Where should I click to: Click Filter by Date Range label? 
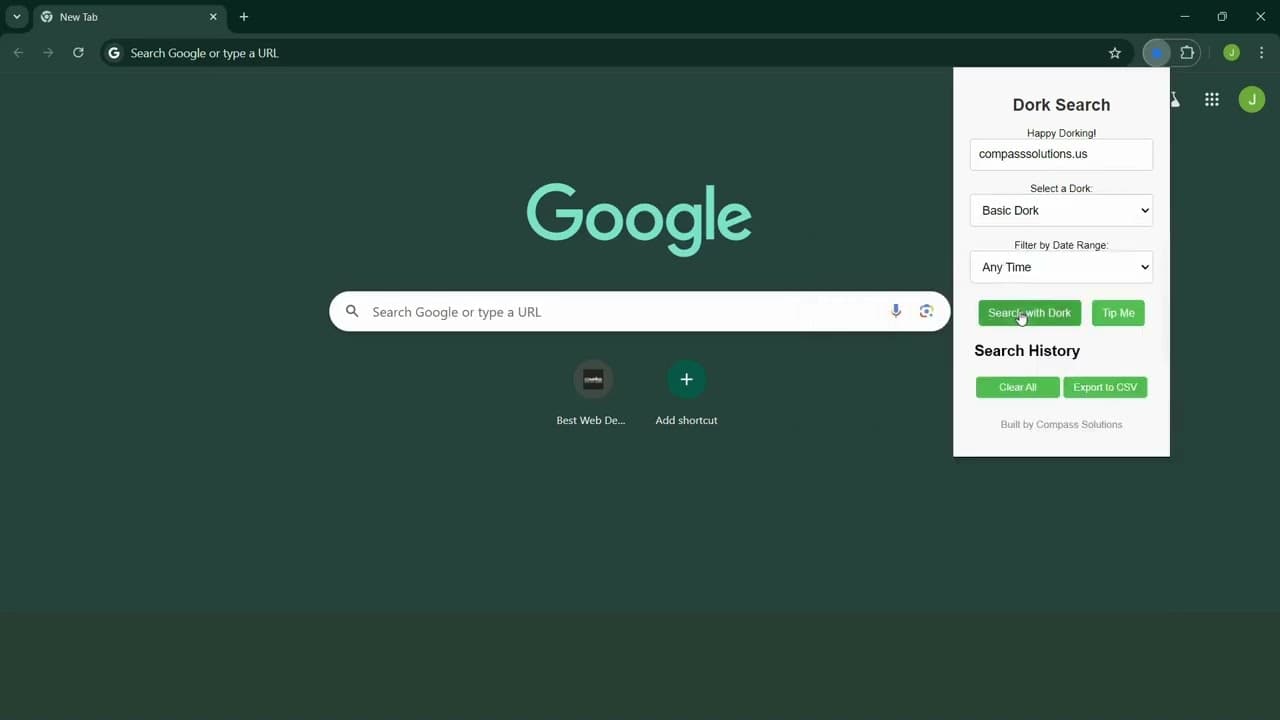tap(1061, 245)
